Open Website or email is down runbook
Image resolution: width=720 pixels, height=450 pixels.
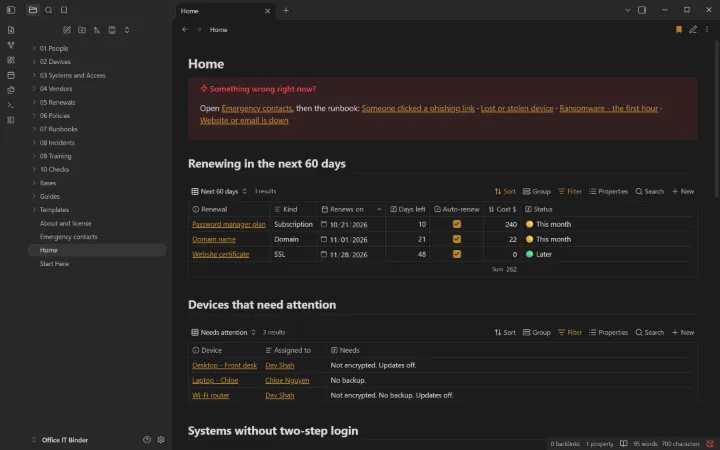point(244,120)
